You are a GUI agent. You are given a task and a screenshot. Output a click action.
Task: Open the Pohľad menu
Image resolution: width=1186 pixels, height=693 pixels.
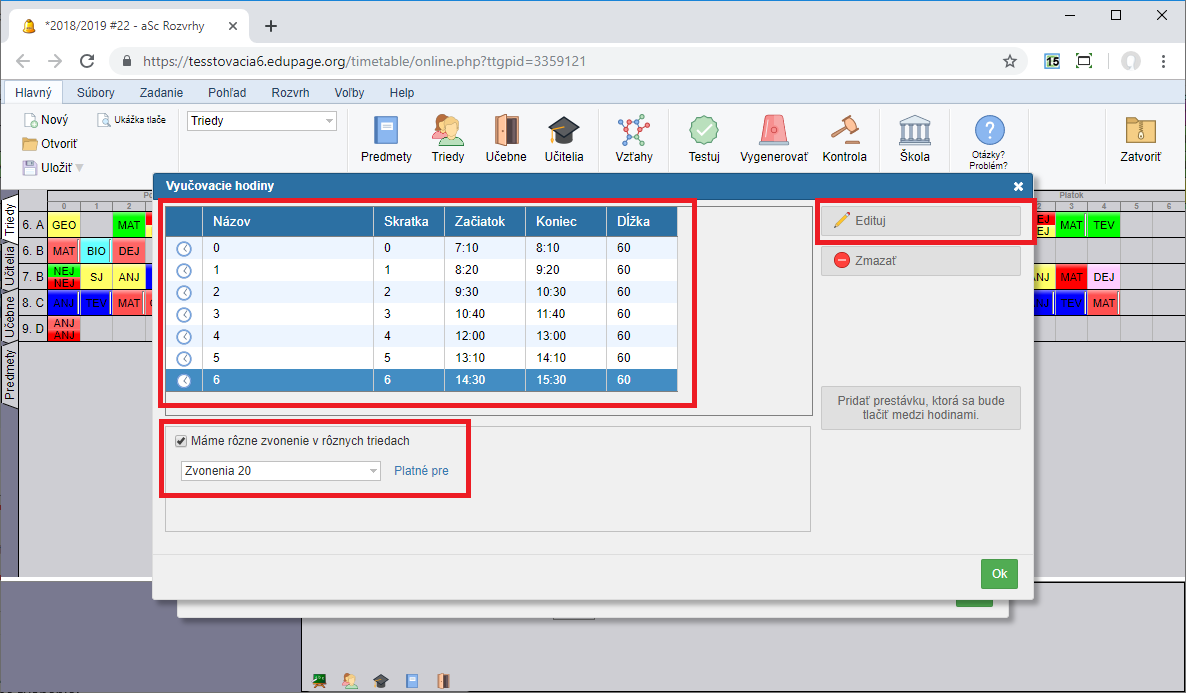pos(227,92)
